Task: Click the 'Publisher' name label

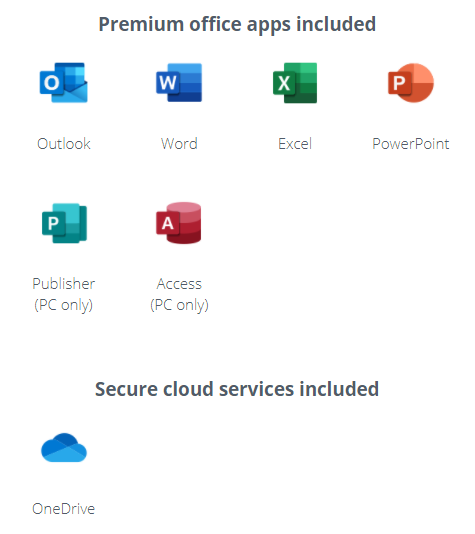Action: click(x=64, y=284)
